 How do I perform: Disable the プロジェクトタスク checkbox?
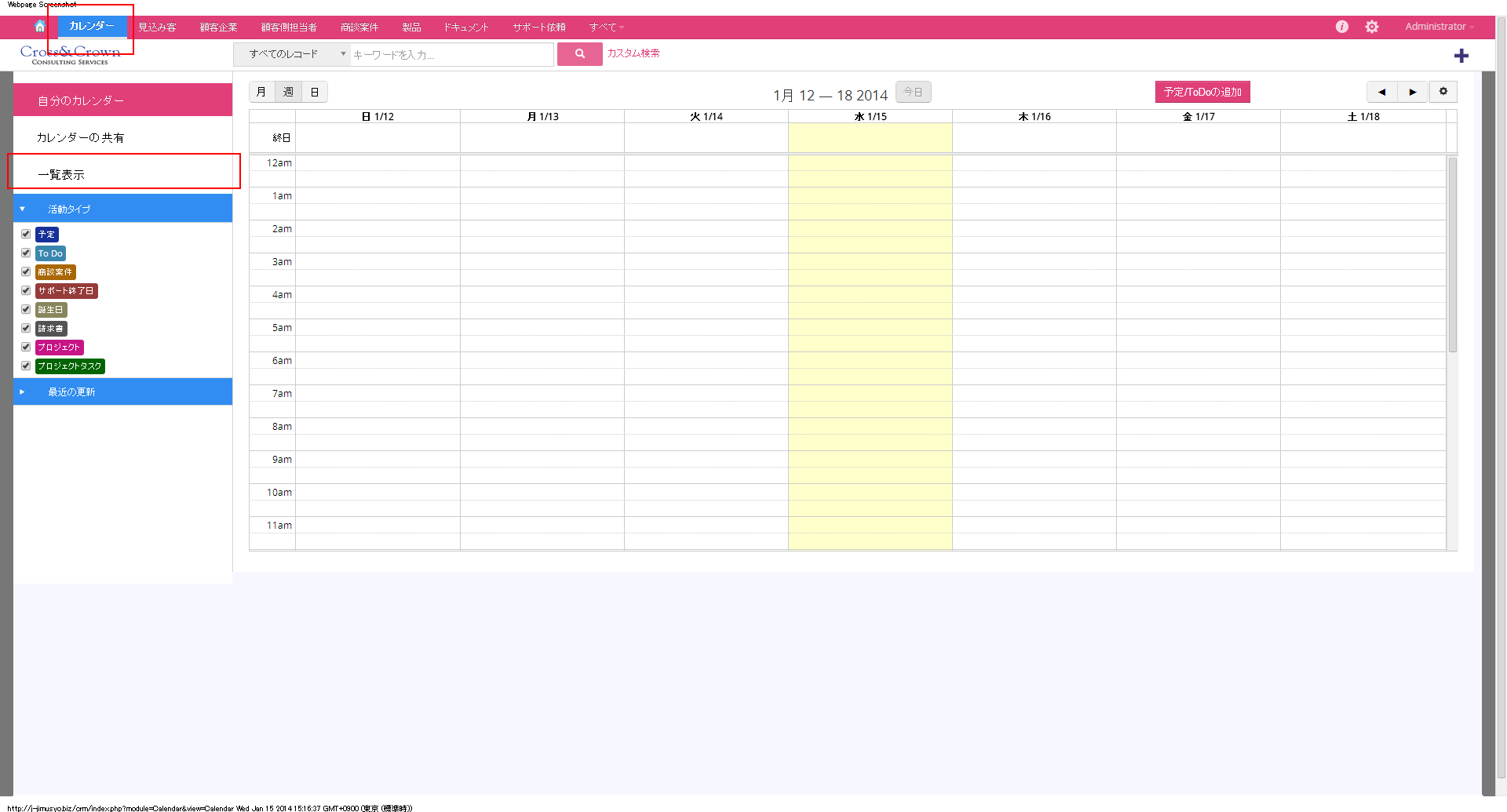[x=26, y=366]
